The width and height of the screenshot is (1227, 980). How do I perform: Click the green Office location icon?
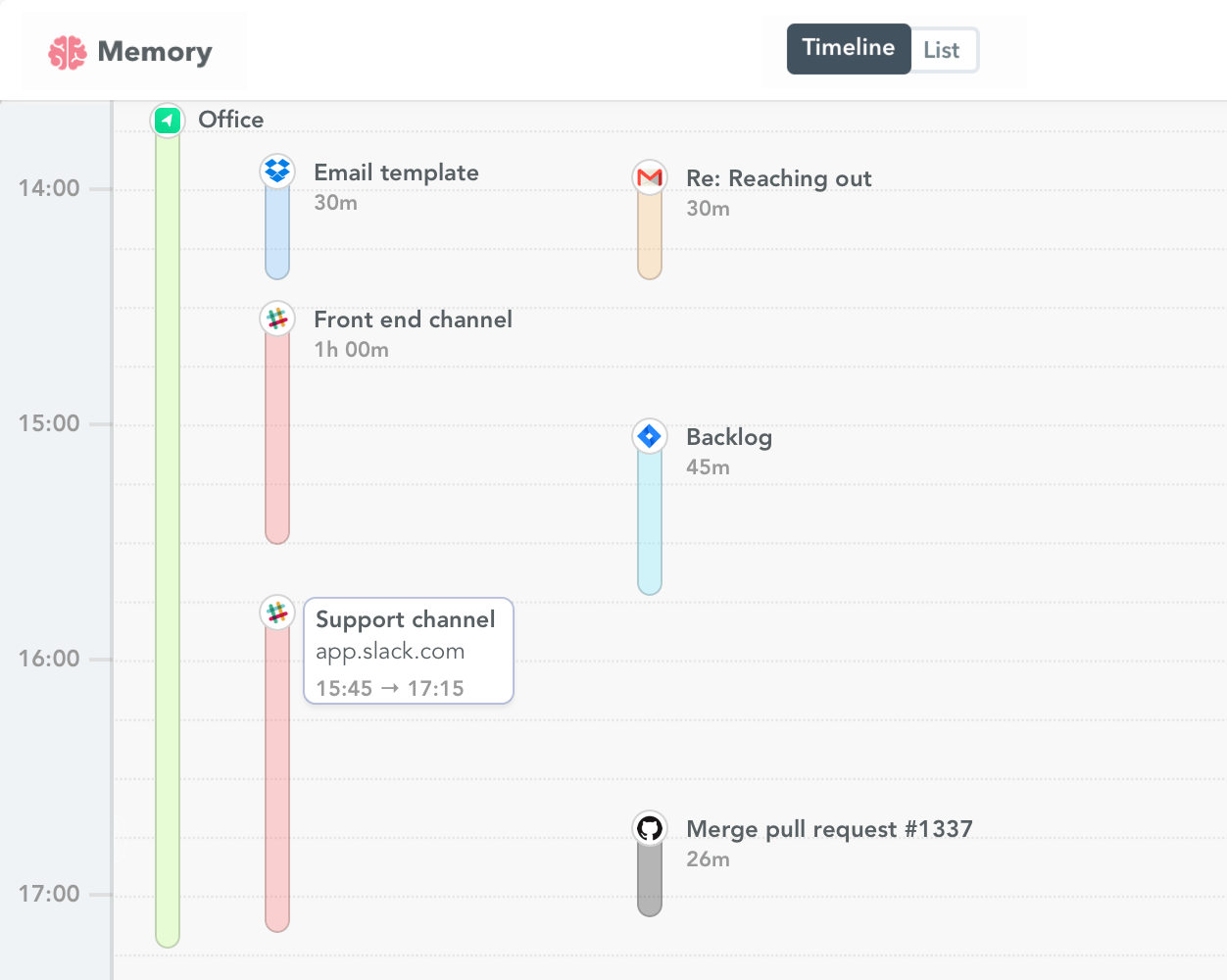(167, 120)
